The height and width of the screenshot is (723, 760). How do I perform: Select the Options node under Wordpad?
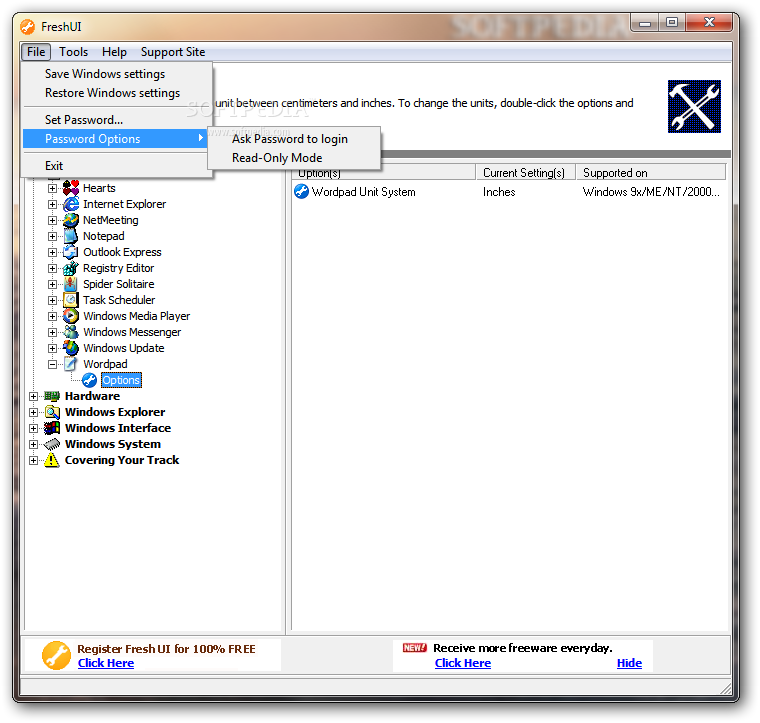click(121, 380)
